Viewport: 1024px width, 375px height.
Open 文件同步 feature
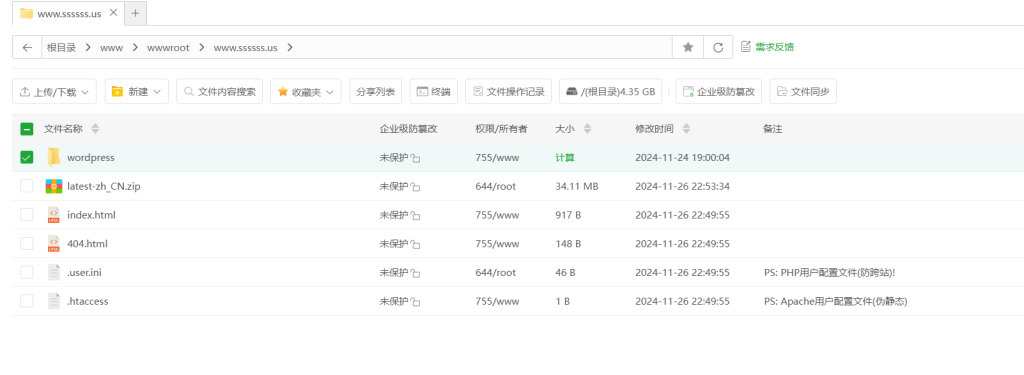pyautogui.click(x=803, y=91)
